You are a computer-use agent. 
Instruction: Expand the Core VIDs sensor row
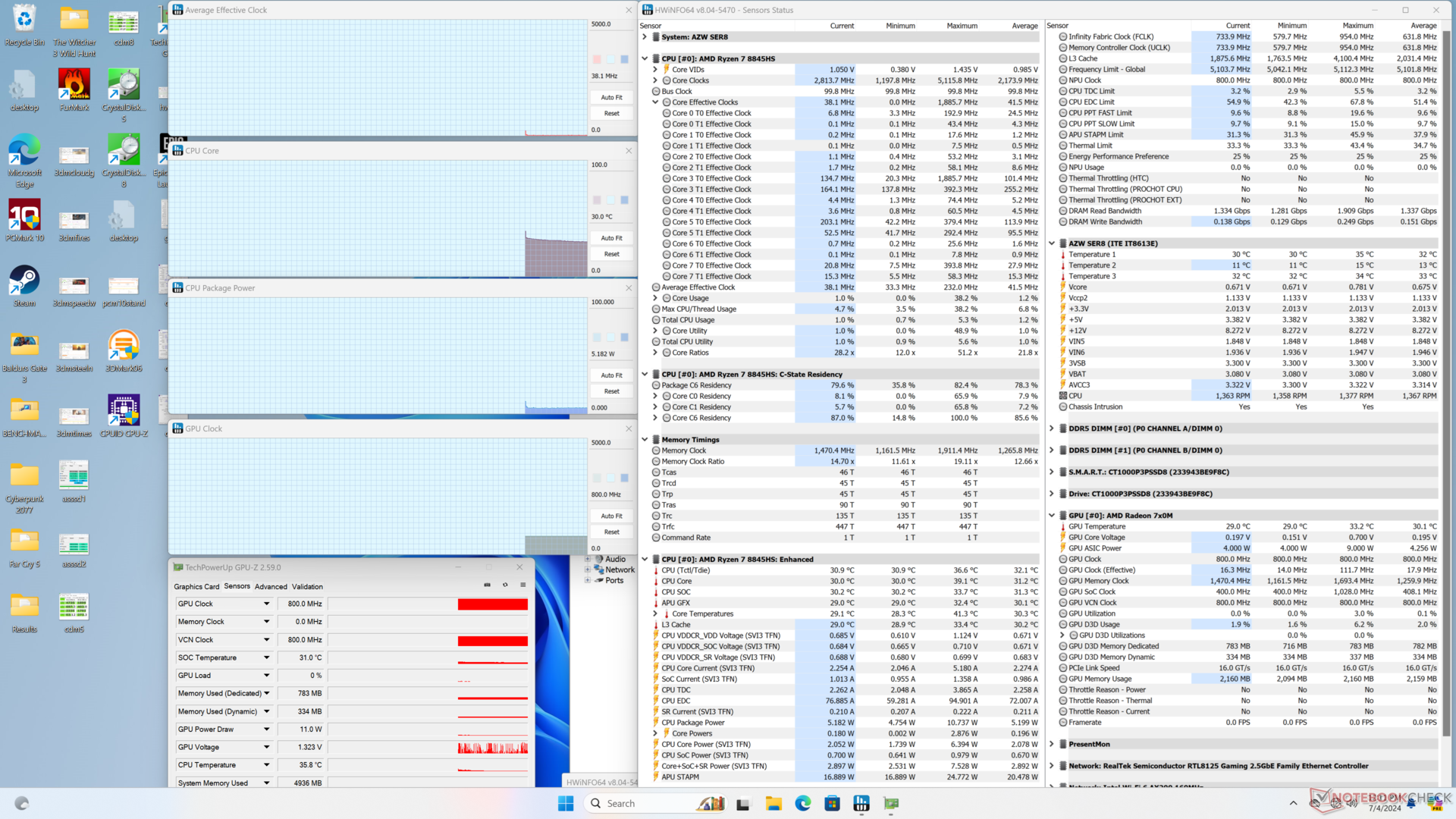(x=655, y=70)
